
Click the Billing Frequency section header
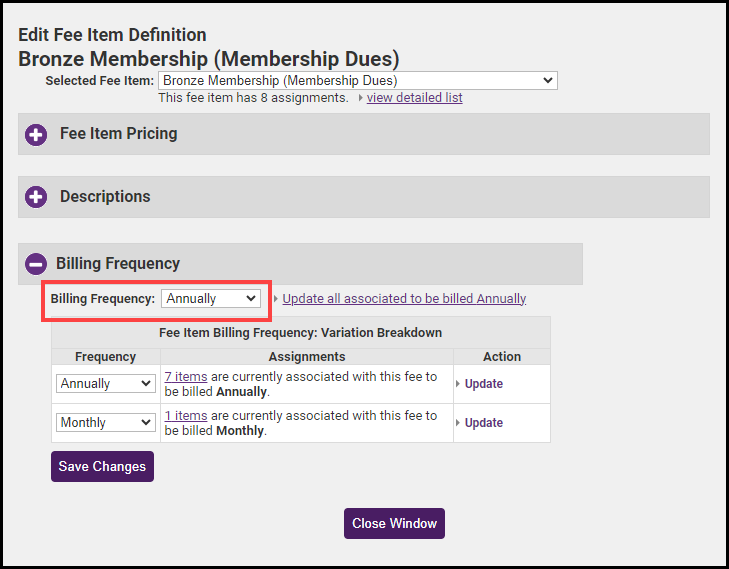(x=118, y=264)
